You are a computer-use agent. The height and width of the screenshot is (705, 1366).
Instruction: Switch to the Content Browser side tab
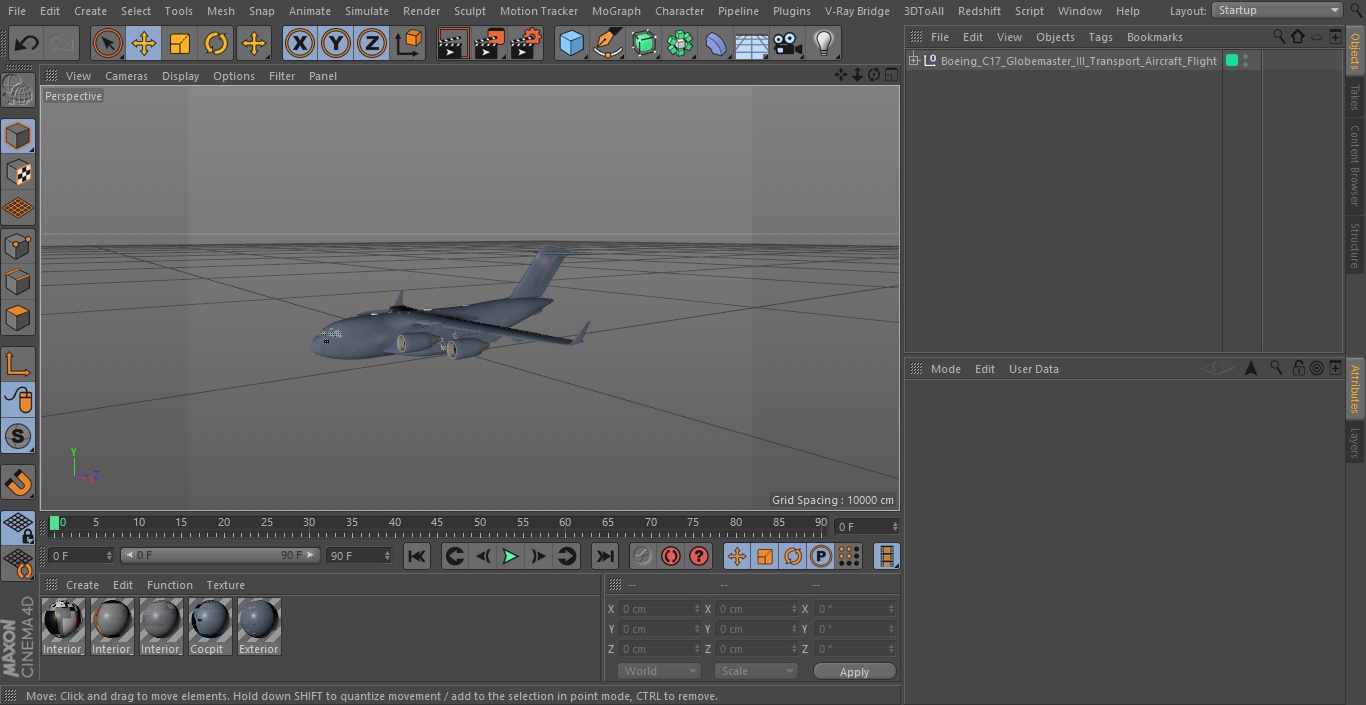1355,165
